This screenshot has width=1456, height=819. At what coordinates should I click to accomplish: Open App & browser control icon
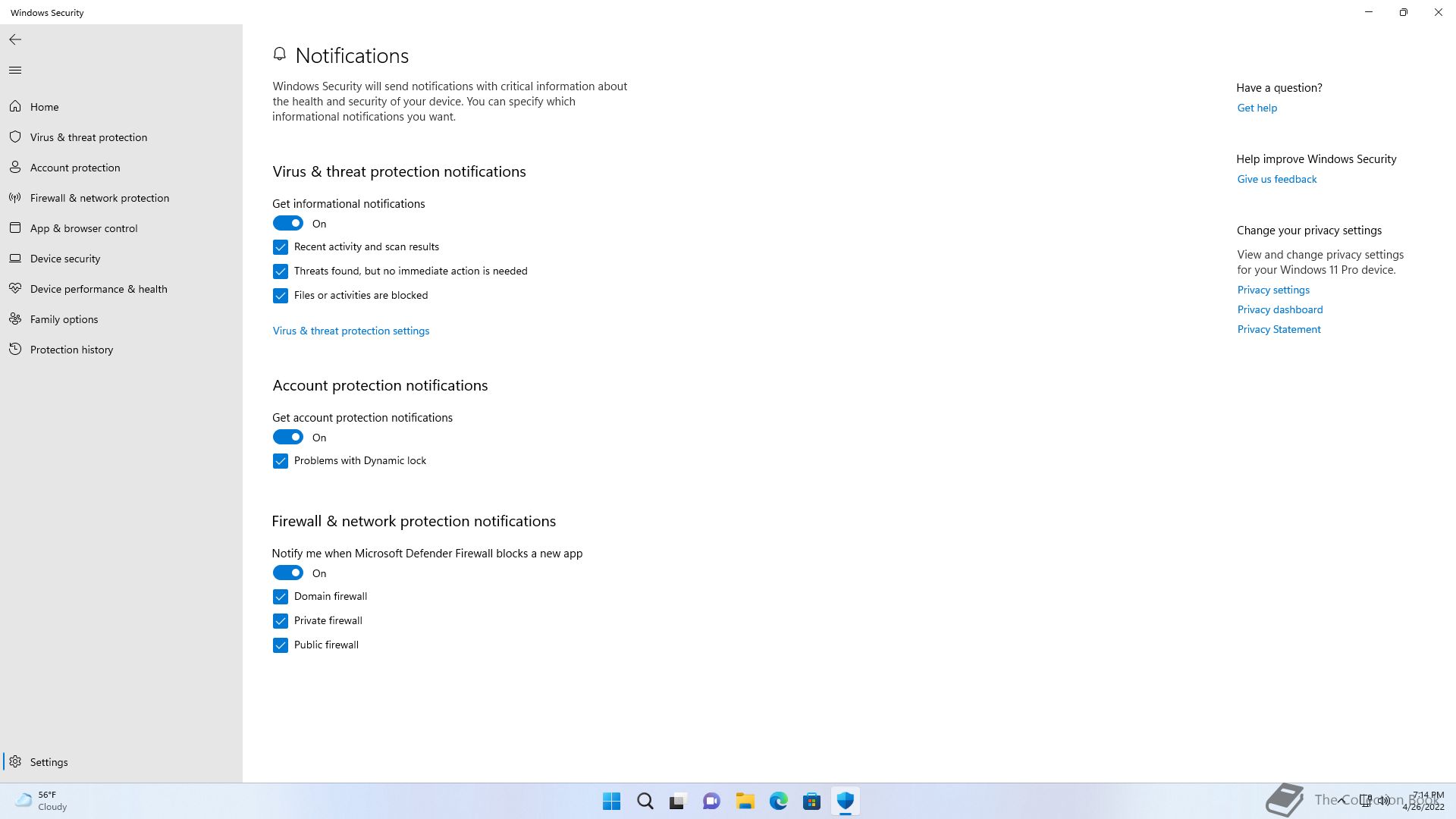pyautogui.click(x=15, y=228)
